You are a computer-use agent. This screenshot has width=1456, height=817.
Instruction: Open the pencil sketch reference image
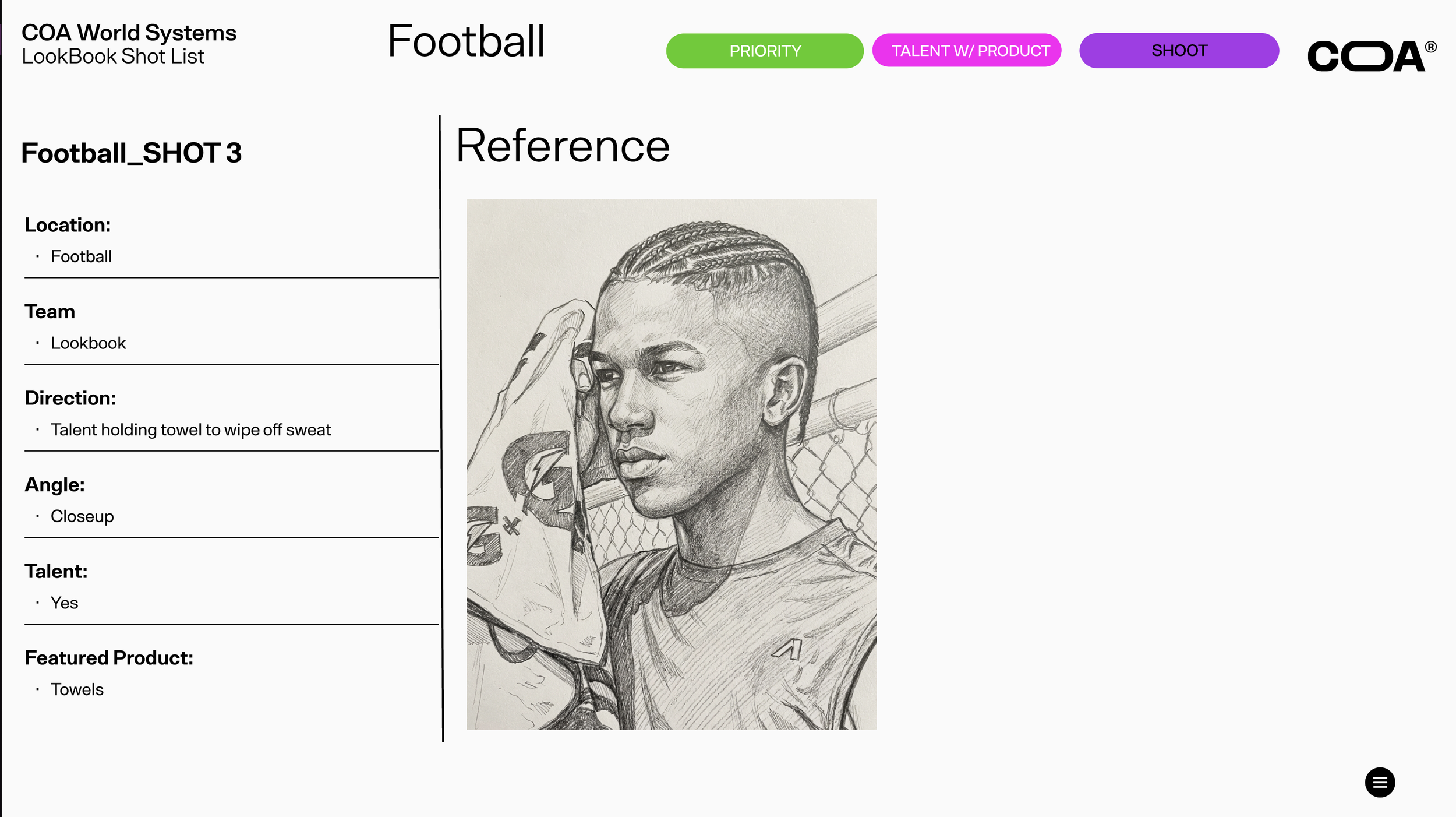point(671,464)
